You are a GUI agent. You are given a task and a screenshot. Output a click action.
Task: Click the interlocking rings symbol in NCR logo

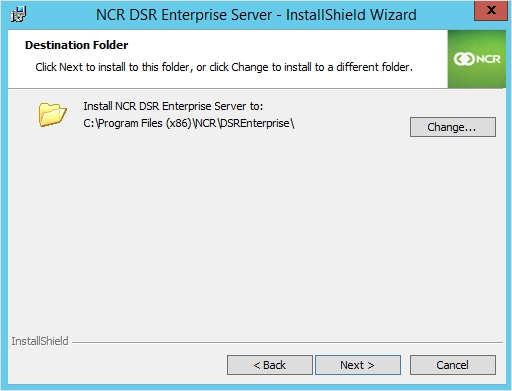pos(464,59)
